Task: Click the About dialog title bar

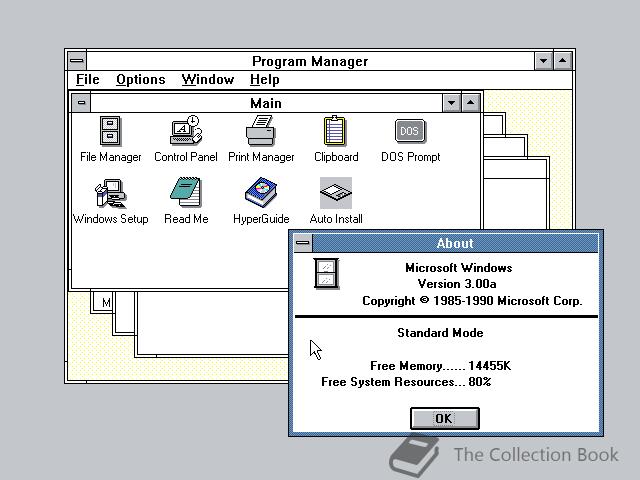Action: coord(455,243)
